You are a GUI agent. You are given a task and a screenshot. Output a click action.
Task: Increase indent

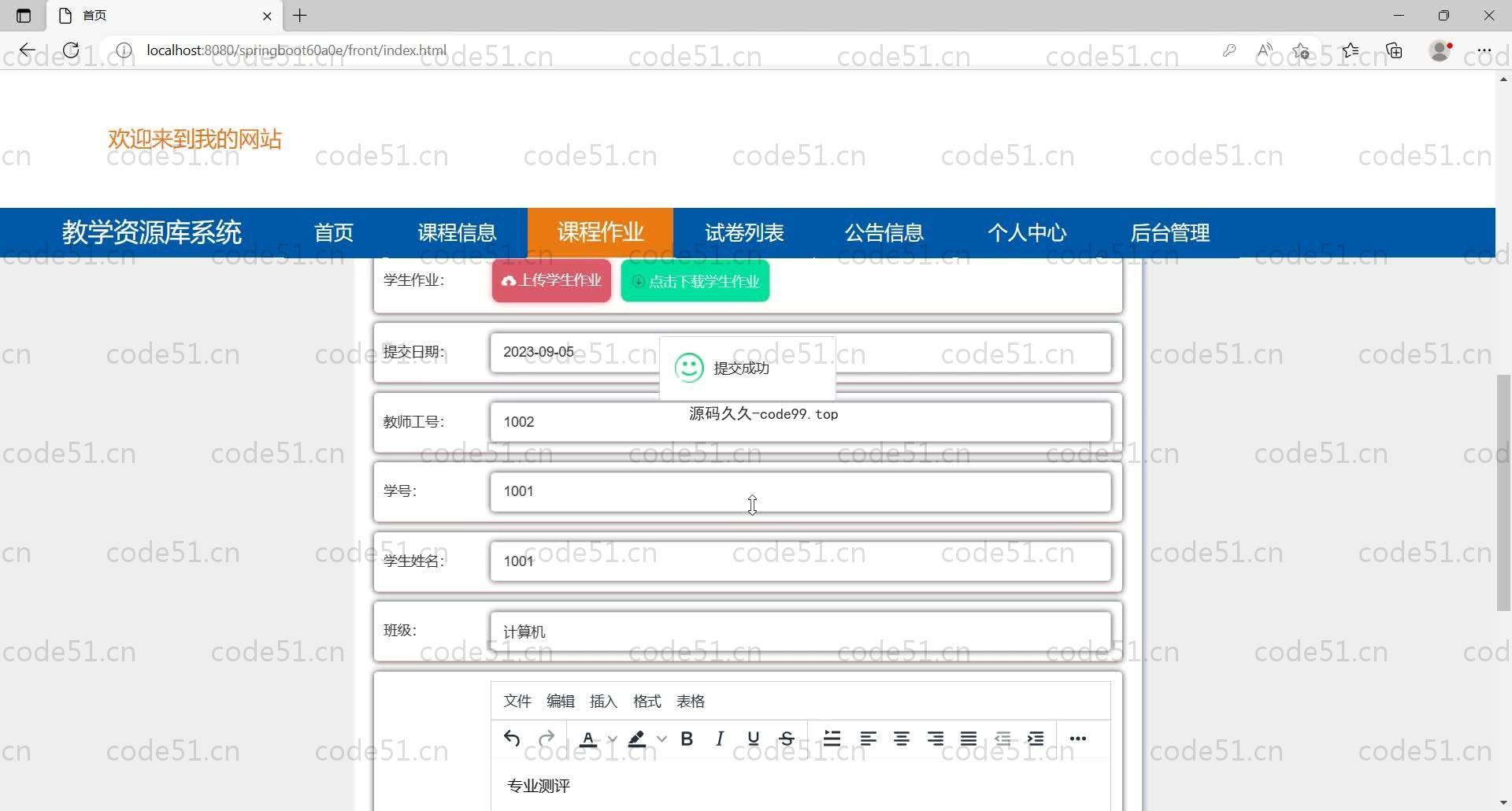1036,739
